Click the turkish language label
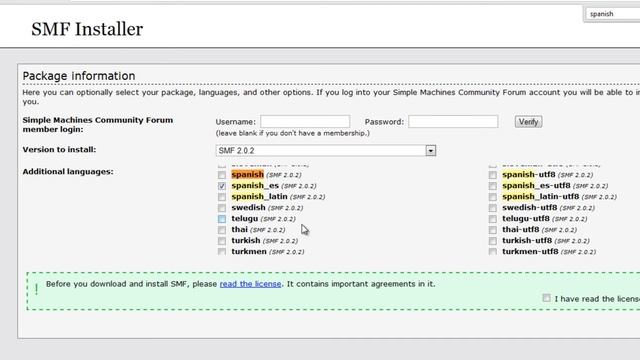 246,241
